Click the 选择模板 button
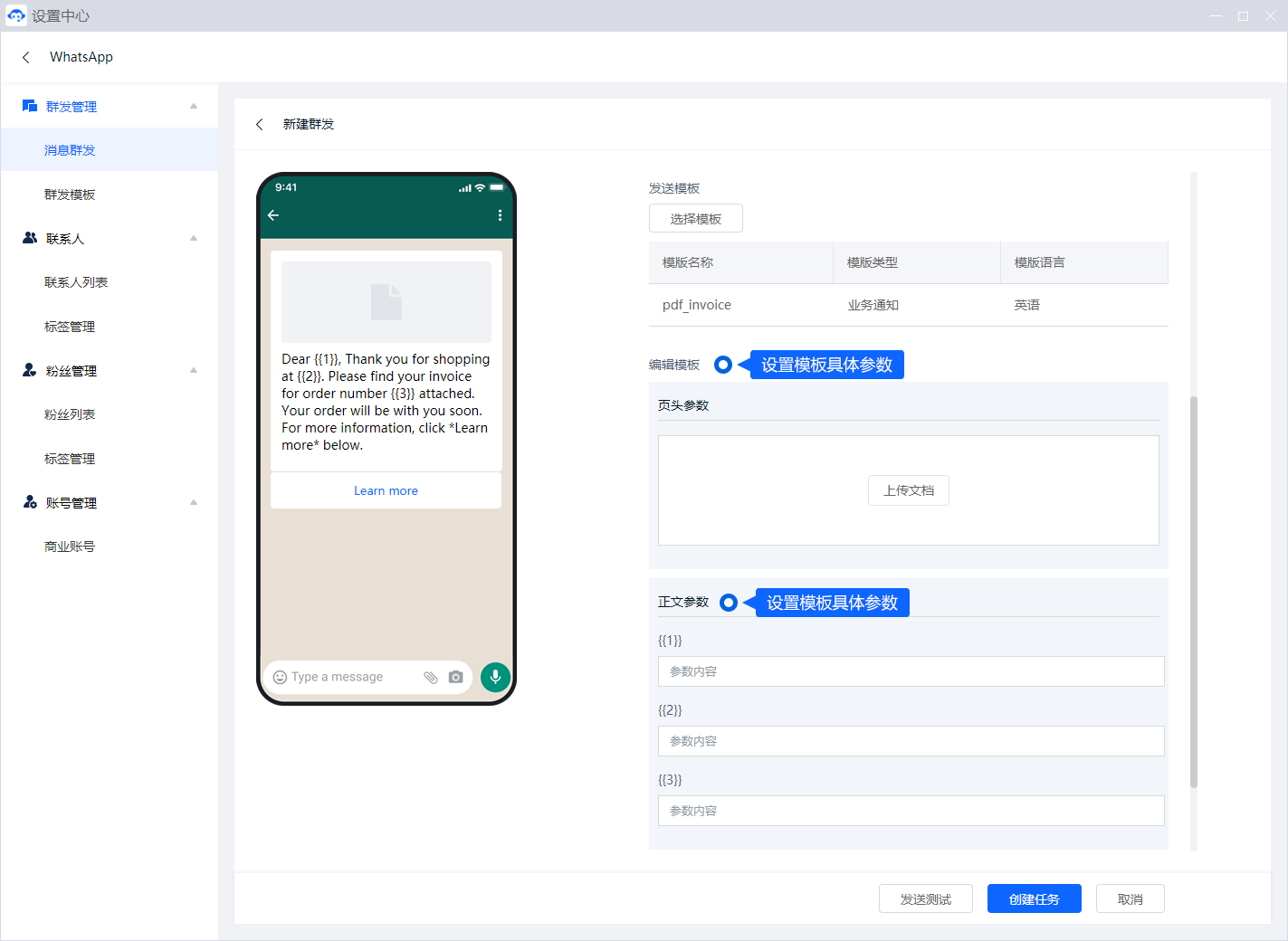Image resolution: width=1288 pixels, height=941 pixels. point(695,219)
